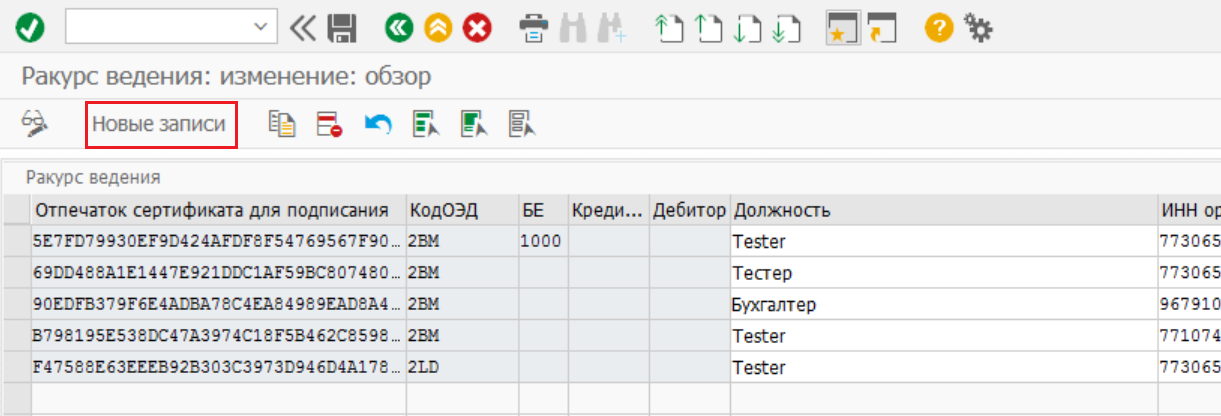Image resolution: width=1221 pixels, height=416 pixels.
Task: Click the green Back arrow icon
Action: 399,28
